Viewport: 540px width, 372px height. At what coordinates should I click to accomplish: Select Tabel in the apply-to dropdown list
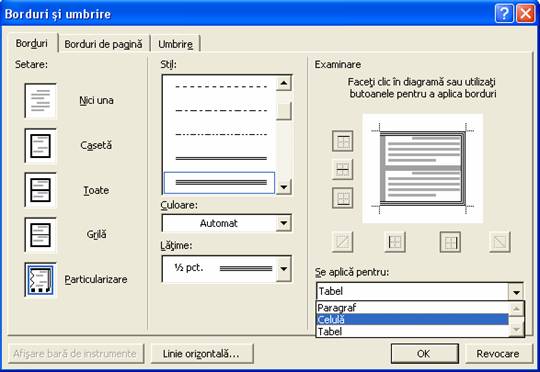pos(413,331)
